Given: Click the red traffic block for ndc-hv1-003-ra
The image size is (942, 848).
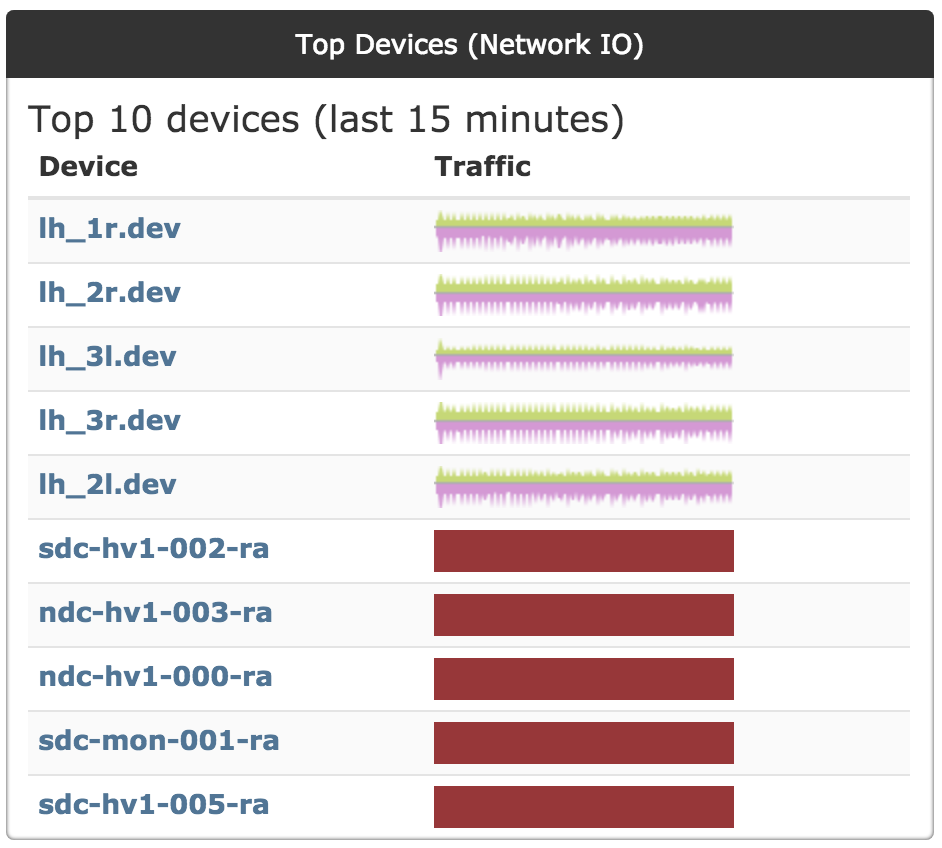Looking at the screenshot, I should click(584, 615).
